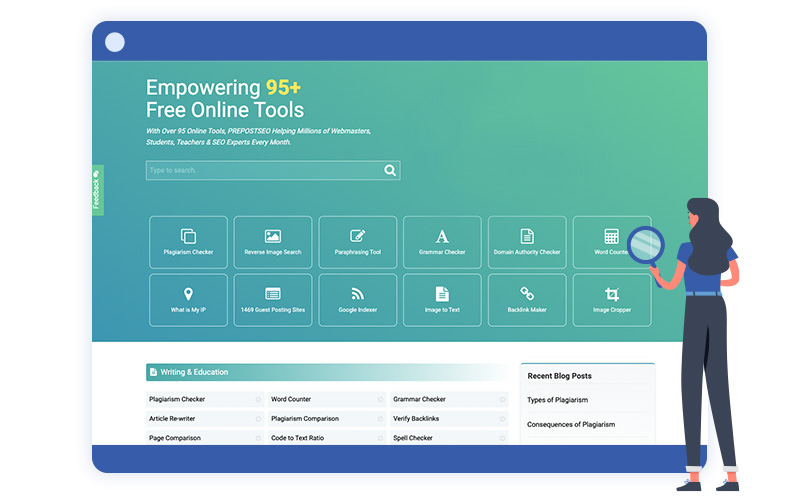Click the round icon beside Grammar Checker row
This screenshot has height=500, width=800.
503,399
